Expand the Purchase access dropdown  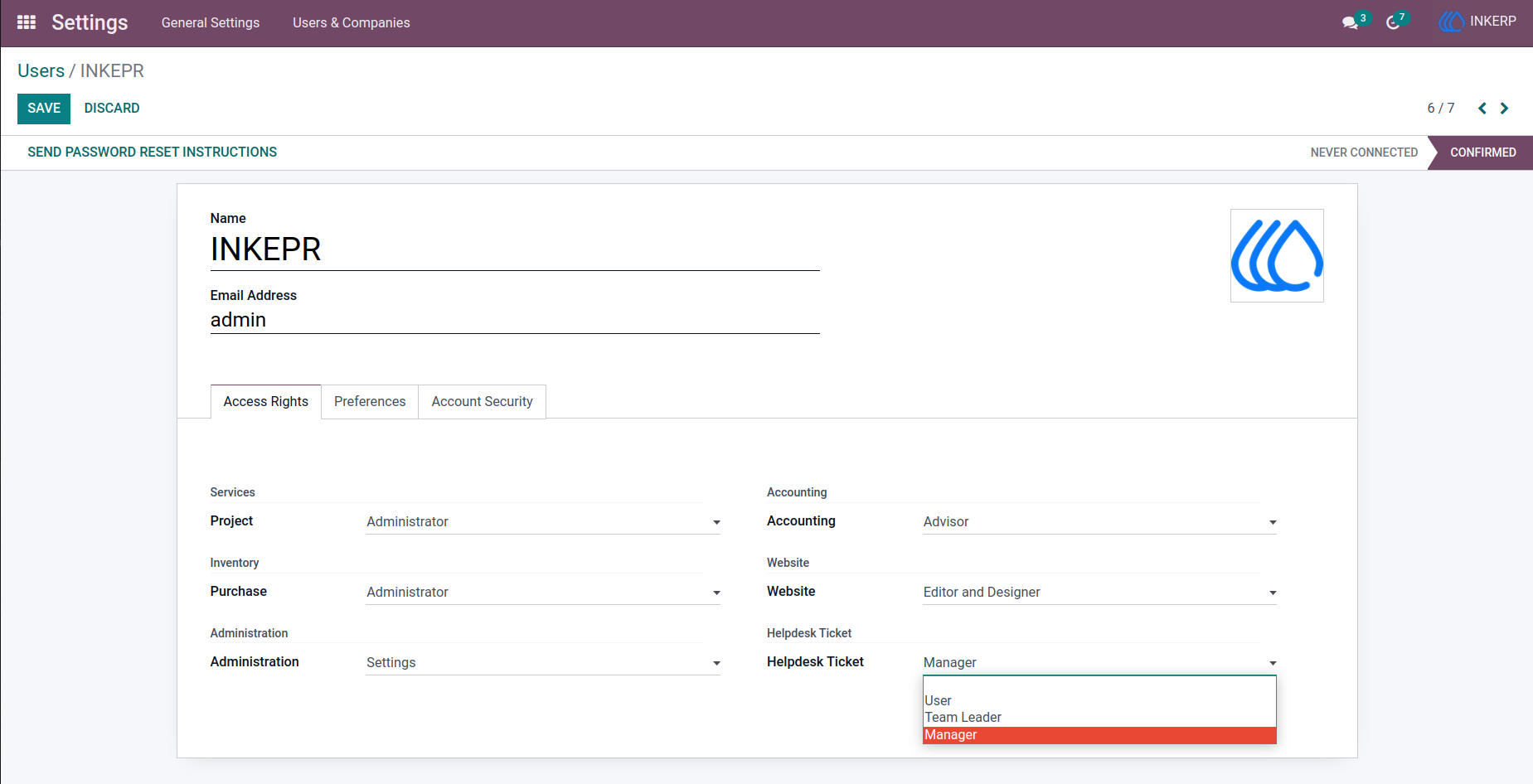tap(543, 592)
